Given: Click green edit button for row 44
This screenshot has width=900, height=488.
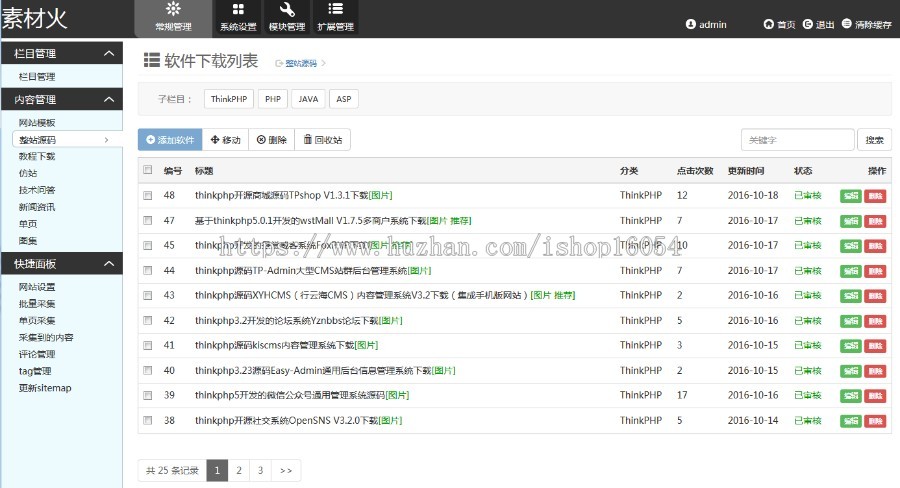Looking at the screenshot, I should pos(851,271).
